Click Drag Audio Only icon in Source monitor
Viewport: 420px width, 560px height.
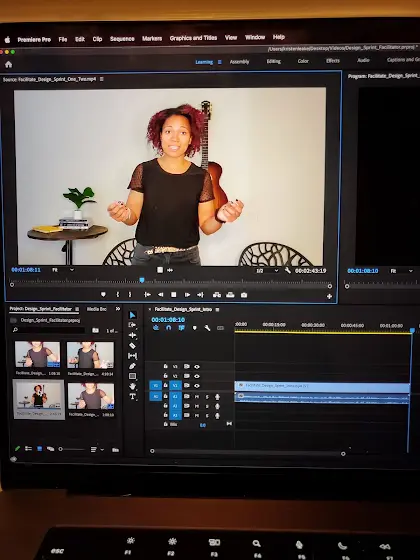(170, 270)
